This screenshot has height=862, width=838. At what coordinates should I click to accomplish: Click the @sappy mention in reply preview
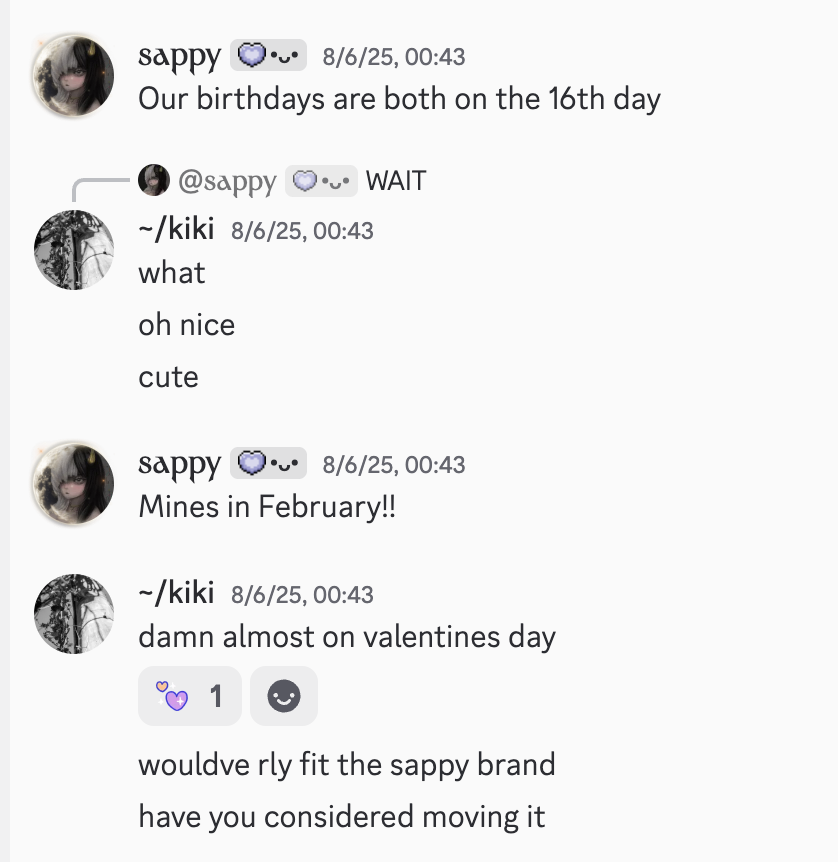(x=227, y=181)
